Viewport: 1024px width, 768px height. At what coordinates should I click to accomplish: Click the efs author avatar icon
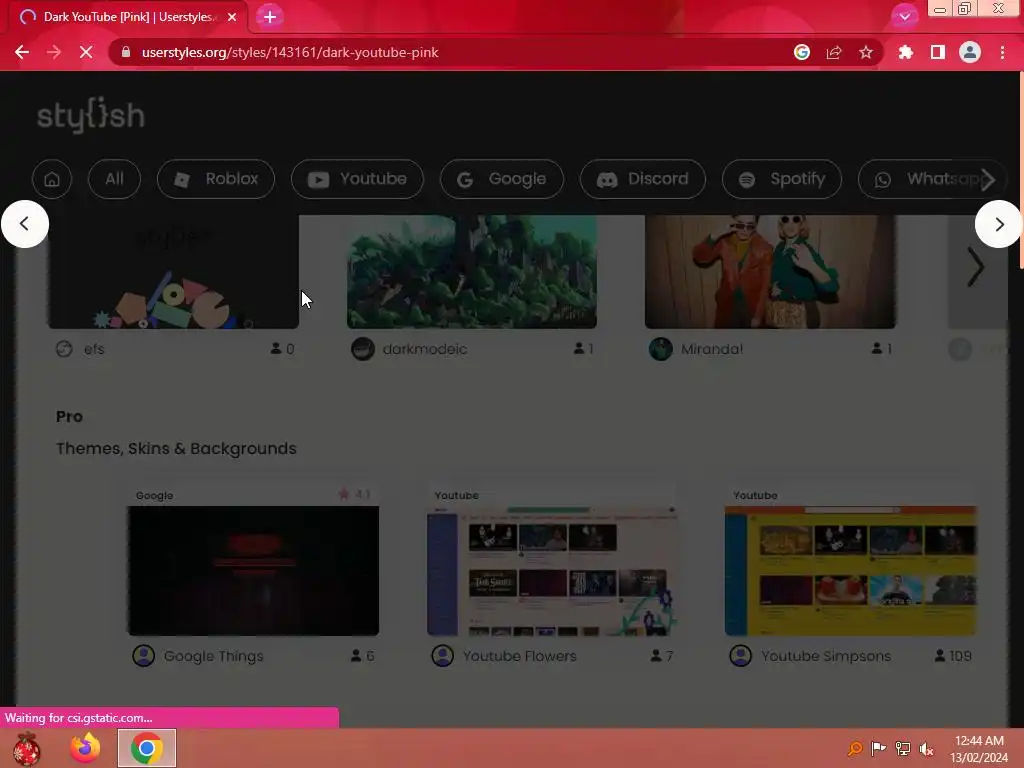pos(64,349)
